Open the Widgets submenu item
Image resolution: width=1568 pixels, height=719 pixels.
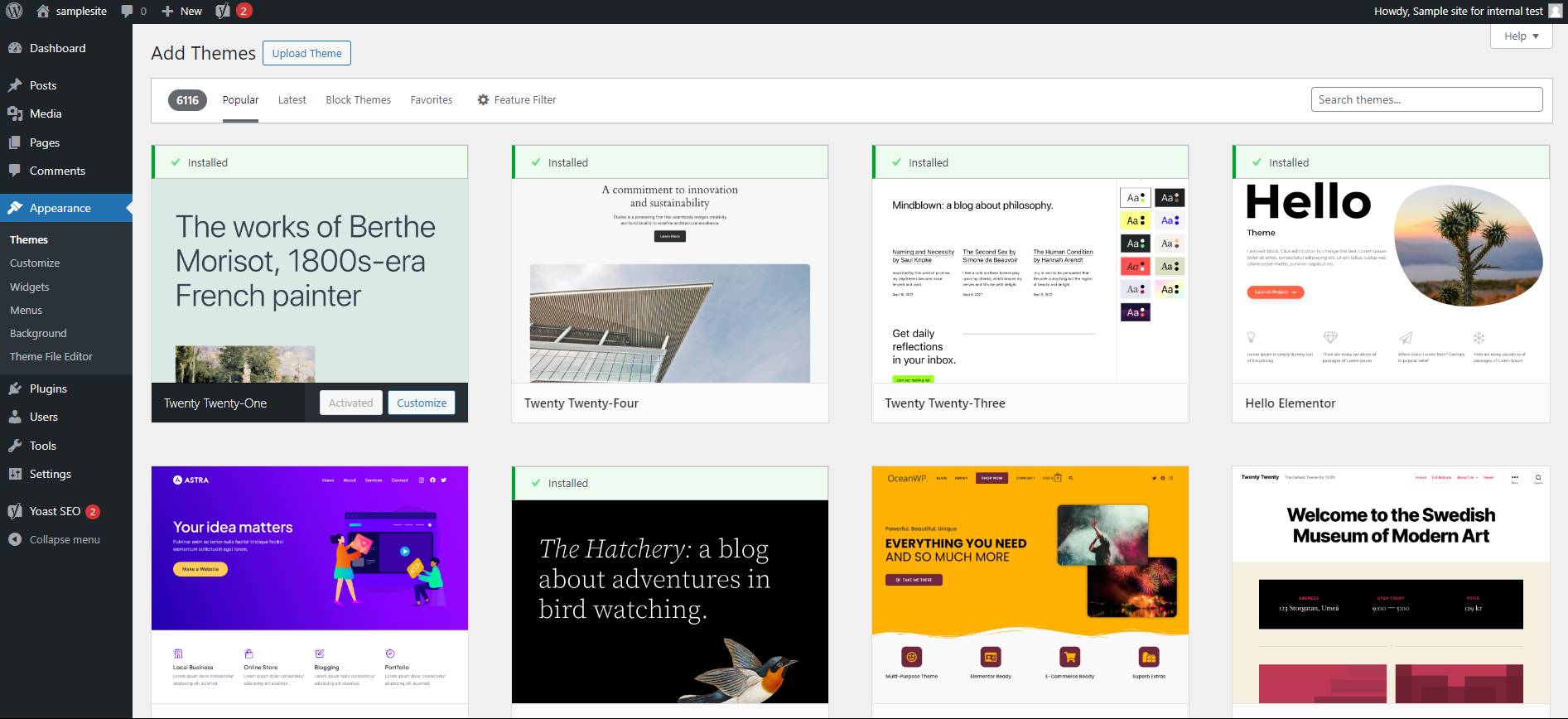(30, 287)
